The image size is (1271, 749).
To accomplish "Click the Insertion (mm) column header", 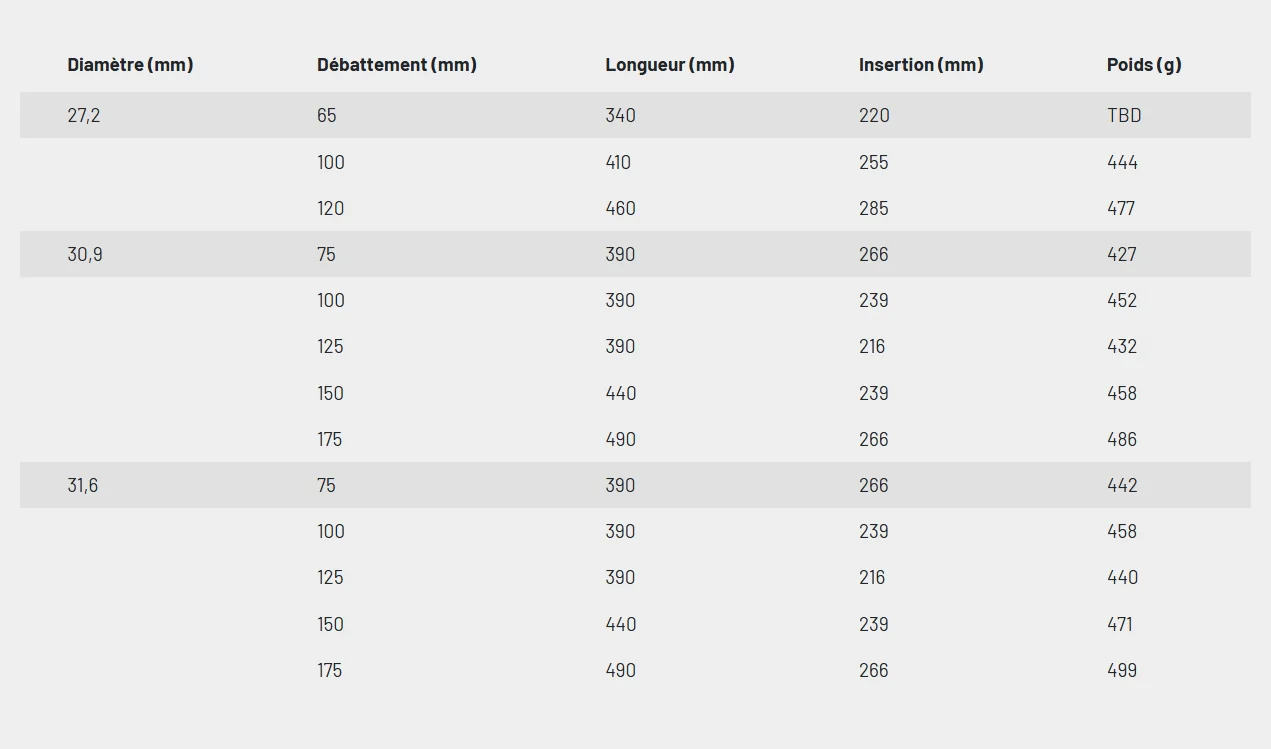I will tap(921, 65).
